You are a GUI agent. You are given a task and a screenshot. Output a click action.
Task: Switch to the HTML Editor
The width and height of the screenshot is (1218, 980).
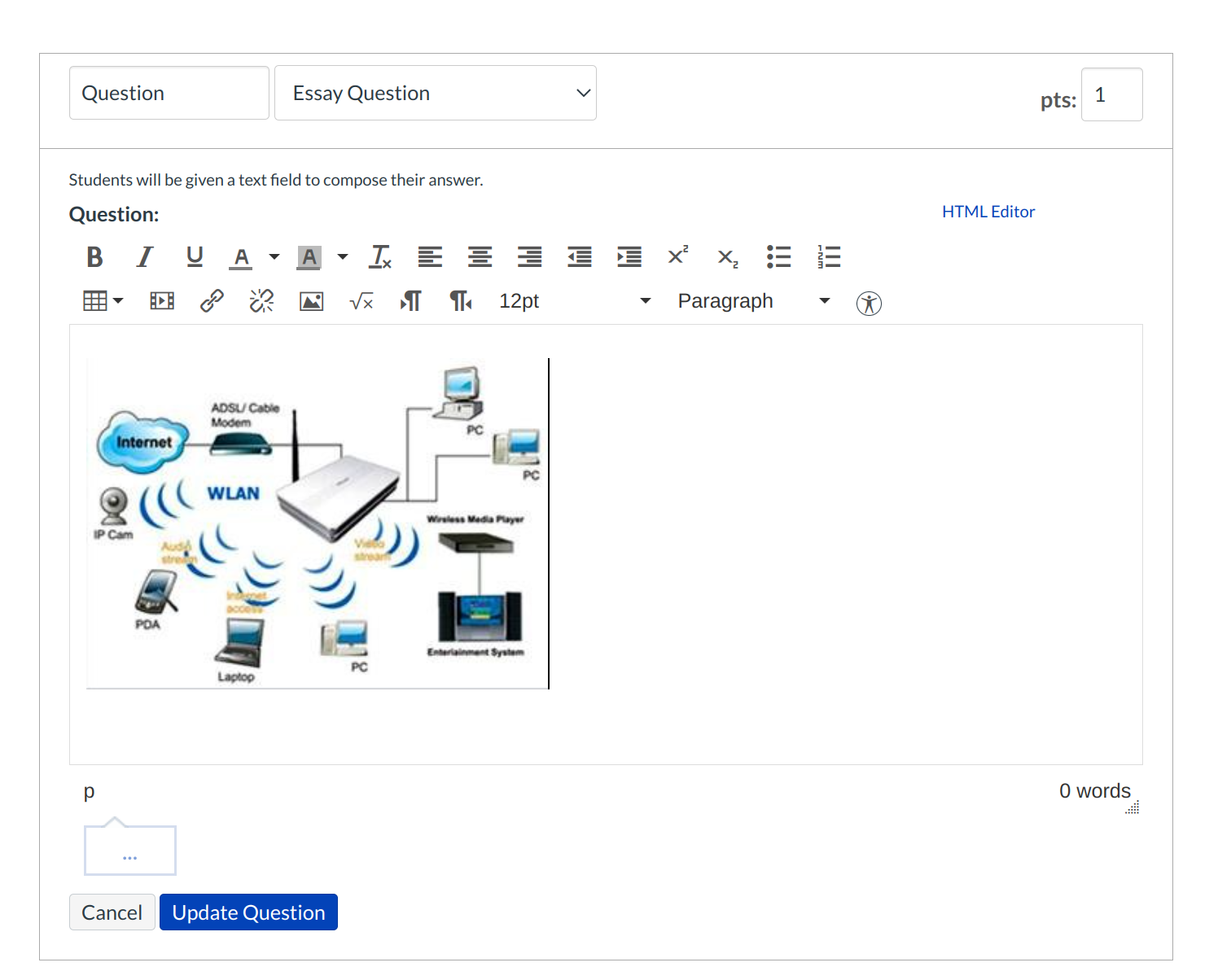click(988, 212)
